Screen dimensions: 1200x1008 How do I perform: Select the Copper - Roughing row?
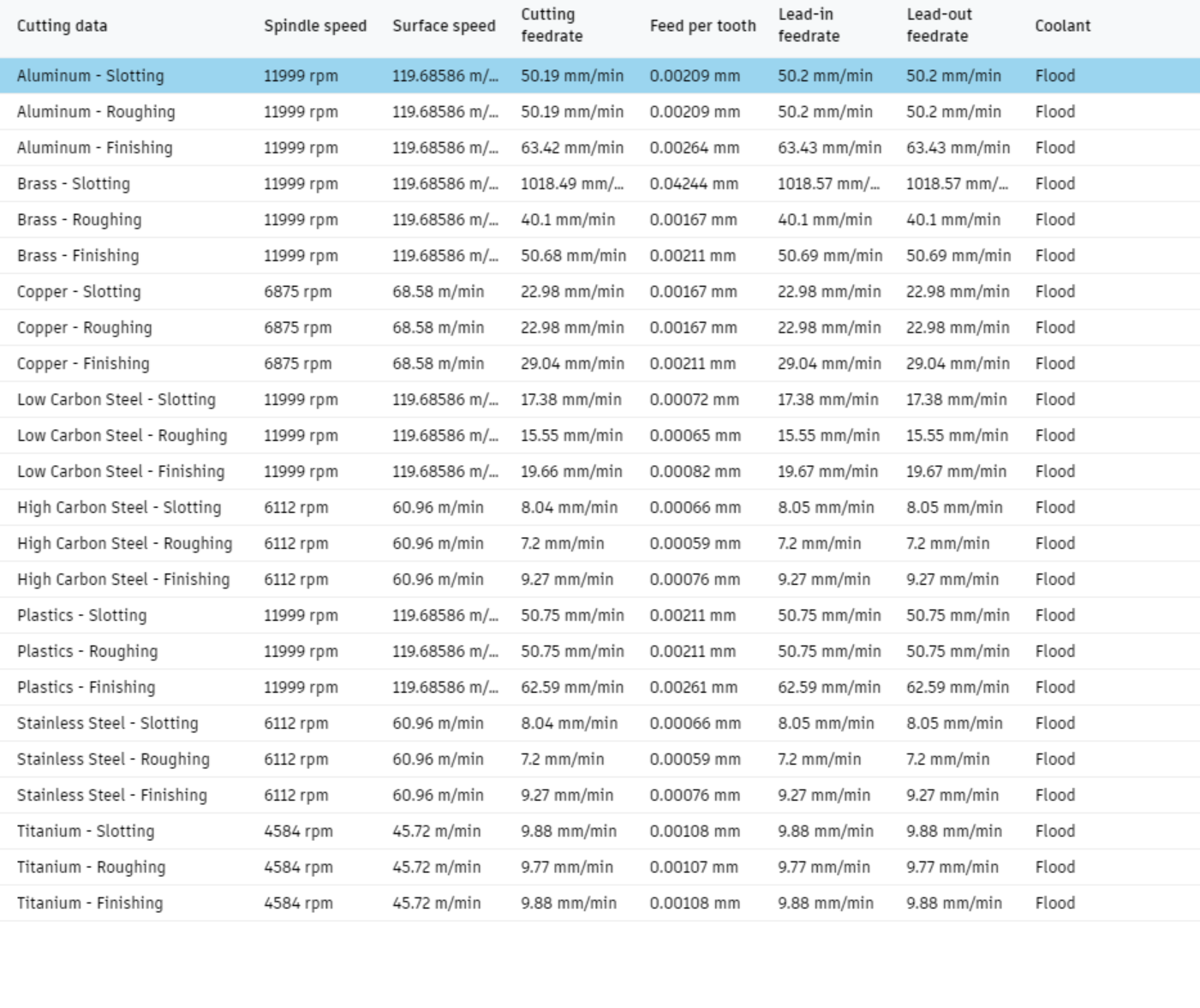[x=600, y=327]
